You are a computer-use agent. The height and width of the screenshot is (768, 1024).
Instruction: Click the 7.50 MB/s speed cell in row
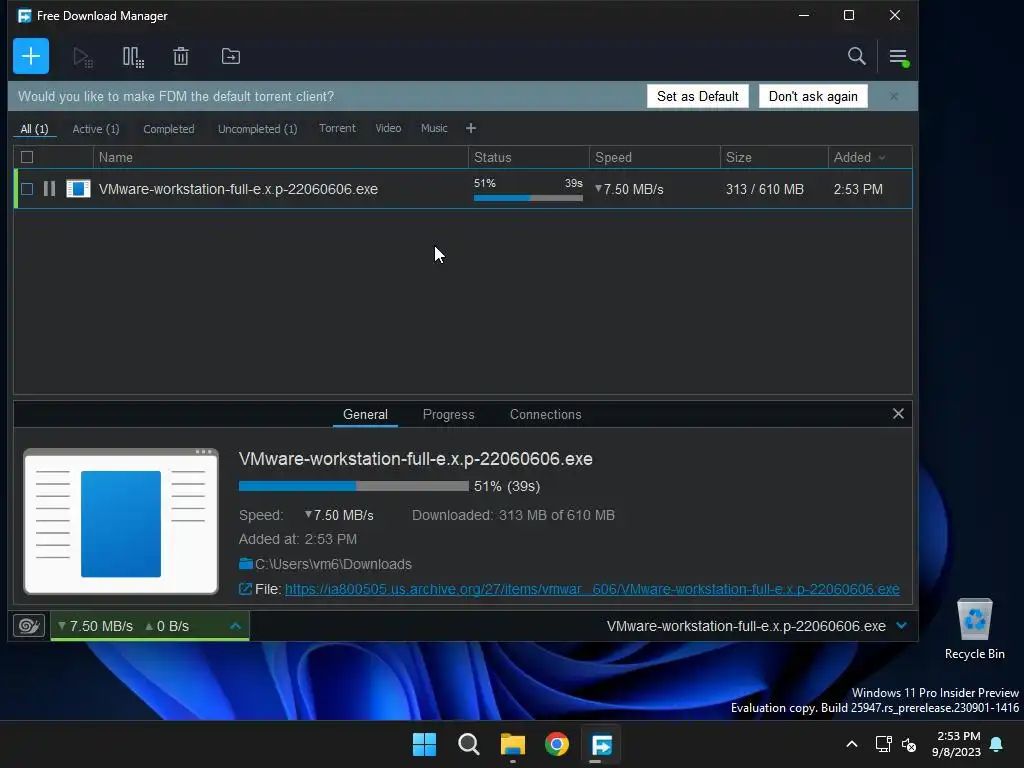click(x=630, y=189)
